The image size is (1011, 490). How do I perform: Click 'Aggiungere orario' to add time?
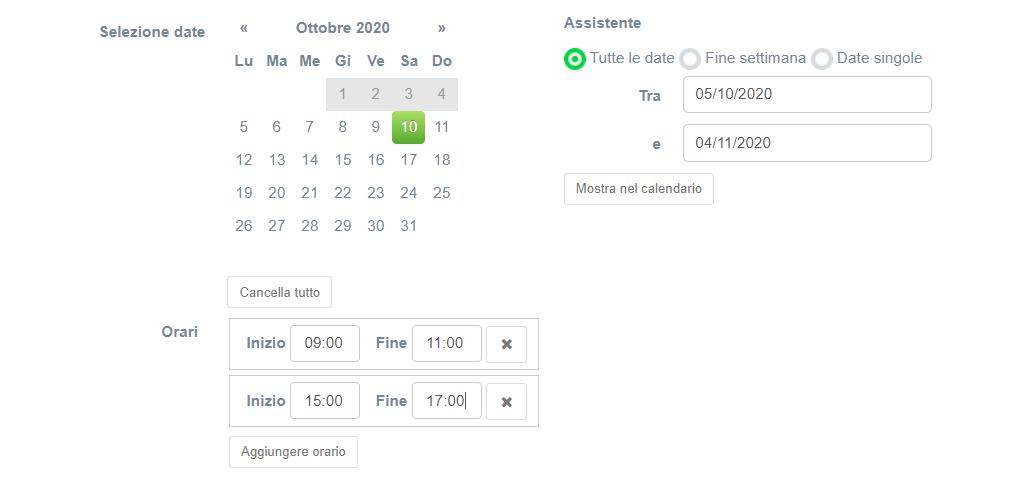tap(293, 452)
